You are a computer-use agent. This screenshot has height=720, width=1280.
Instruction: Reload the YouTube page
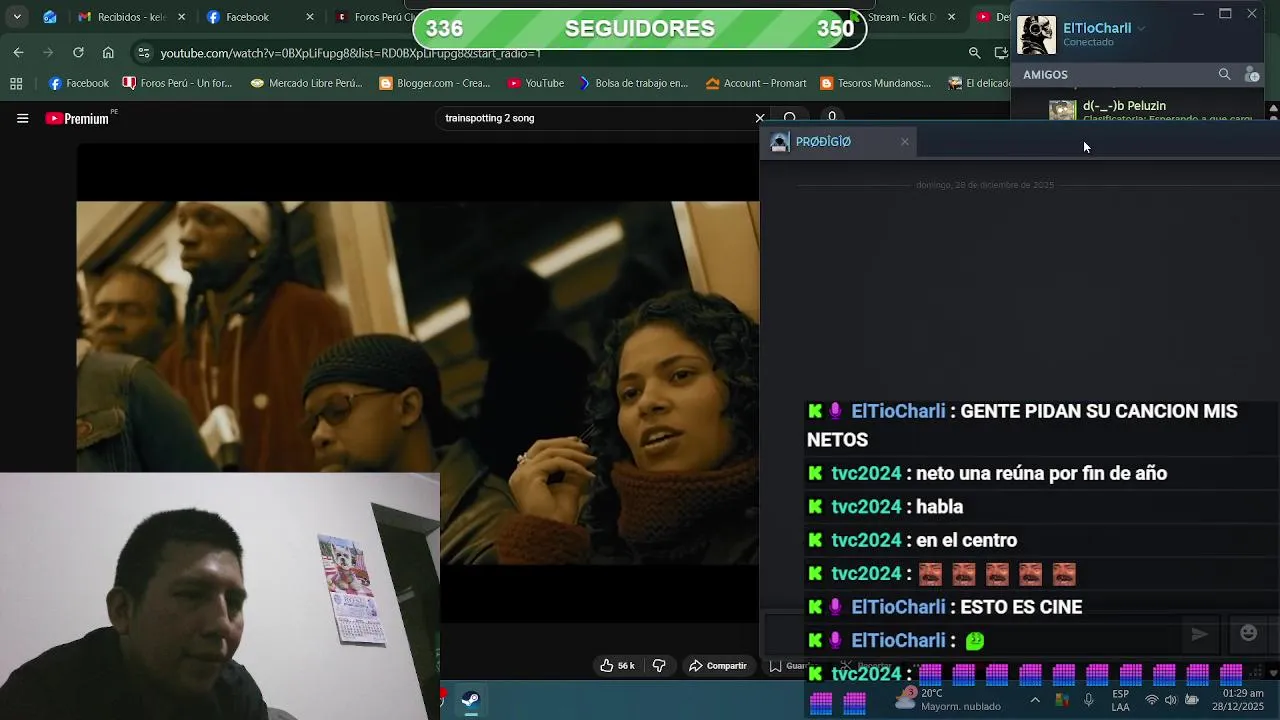pos(78,52)
